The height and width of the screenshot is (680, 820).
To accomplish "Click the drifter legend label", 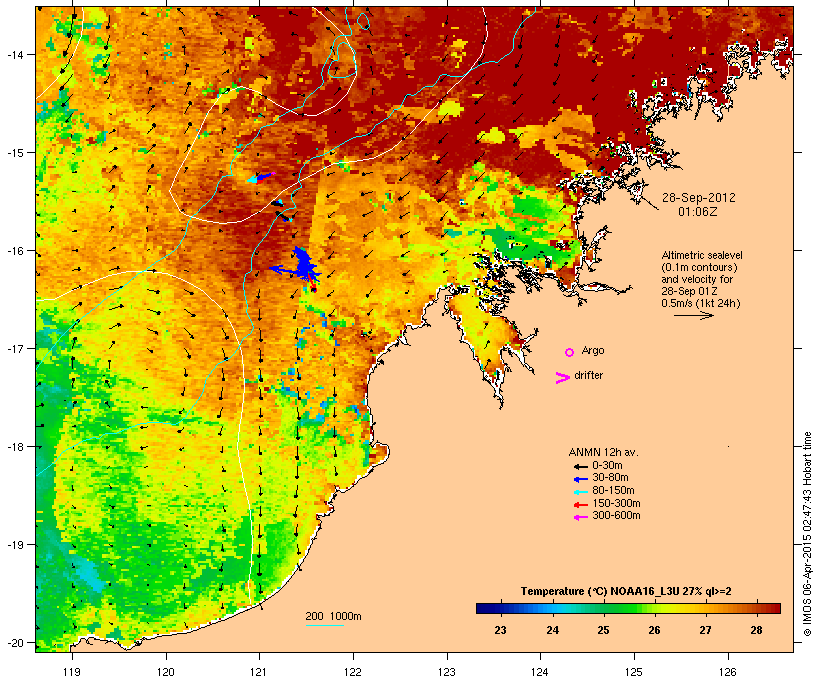I will (x=588, y=375).
